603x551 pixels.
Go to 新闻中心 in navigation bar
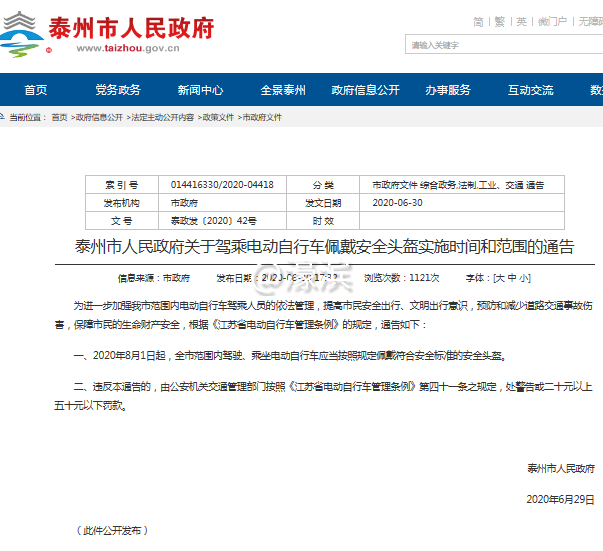click(200, 90)
